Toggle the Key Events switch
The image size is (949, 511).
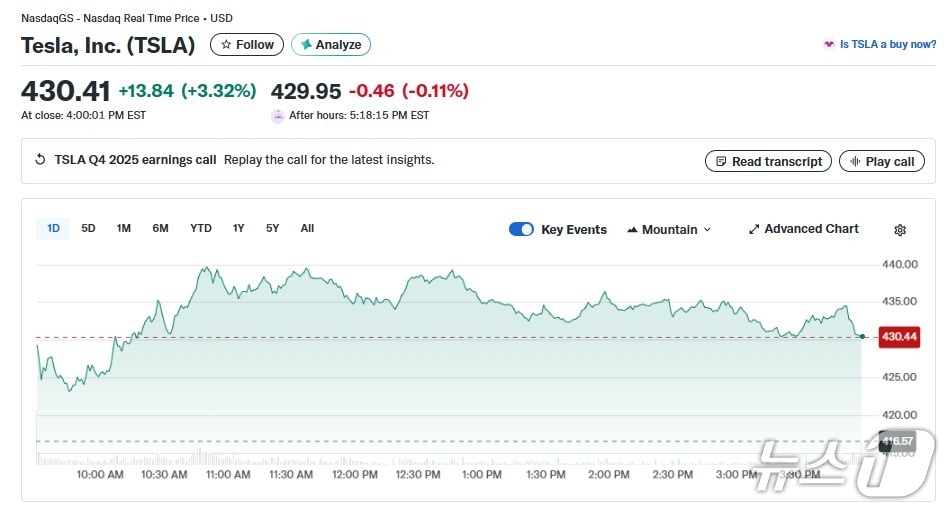521,229
